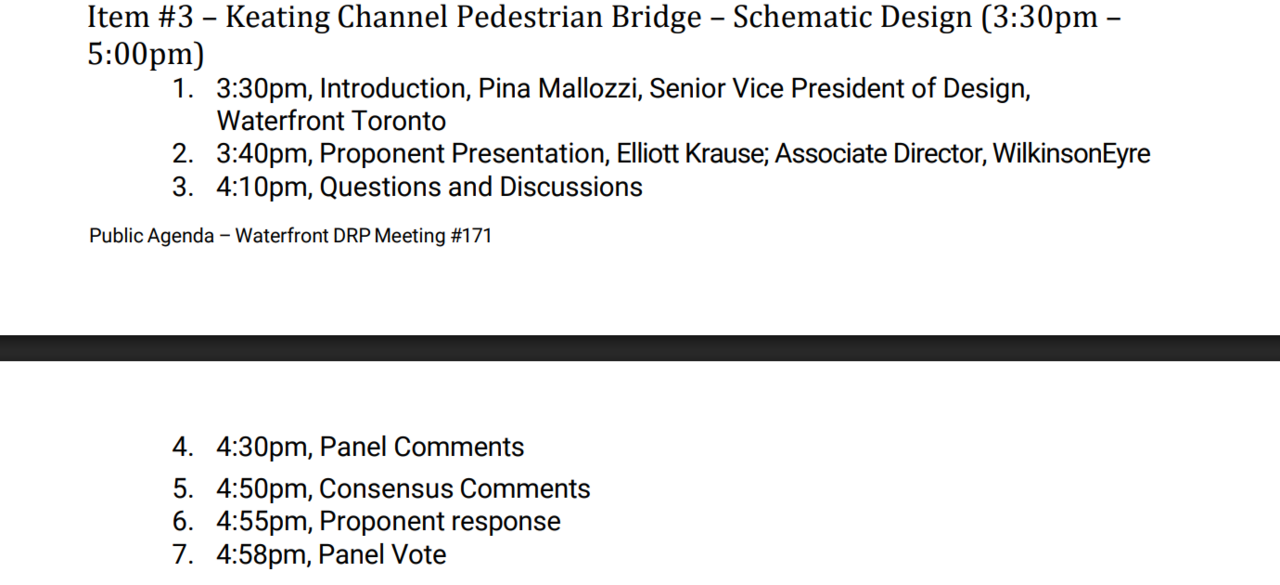Click "Schematic Design" in the heading

pyautogui.click(x=851, y=18)
